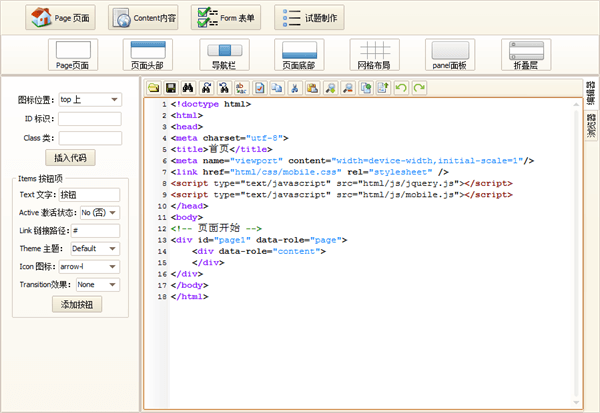Image resolution: width=600 pixels, height=413 pixels.
Task: Open the 图标位置 dropdown showing top 上
Action: (89, 99)
